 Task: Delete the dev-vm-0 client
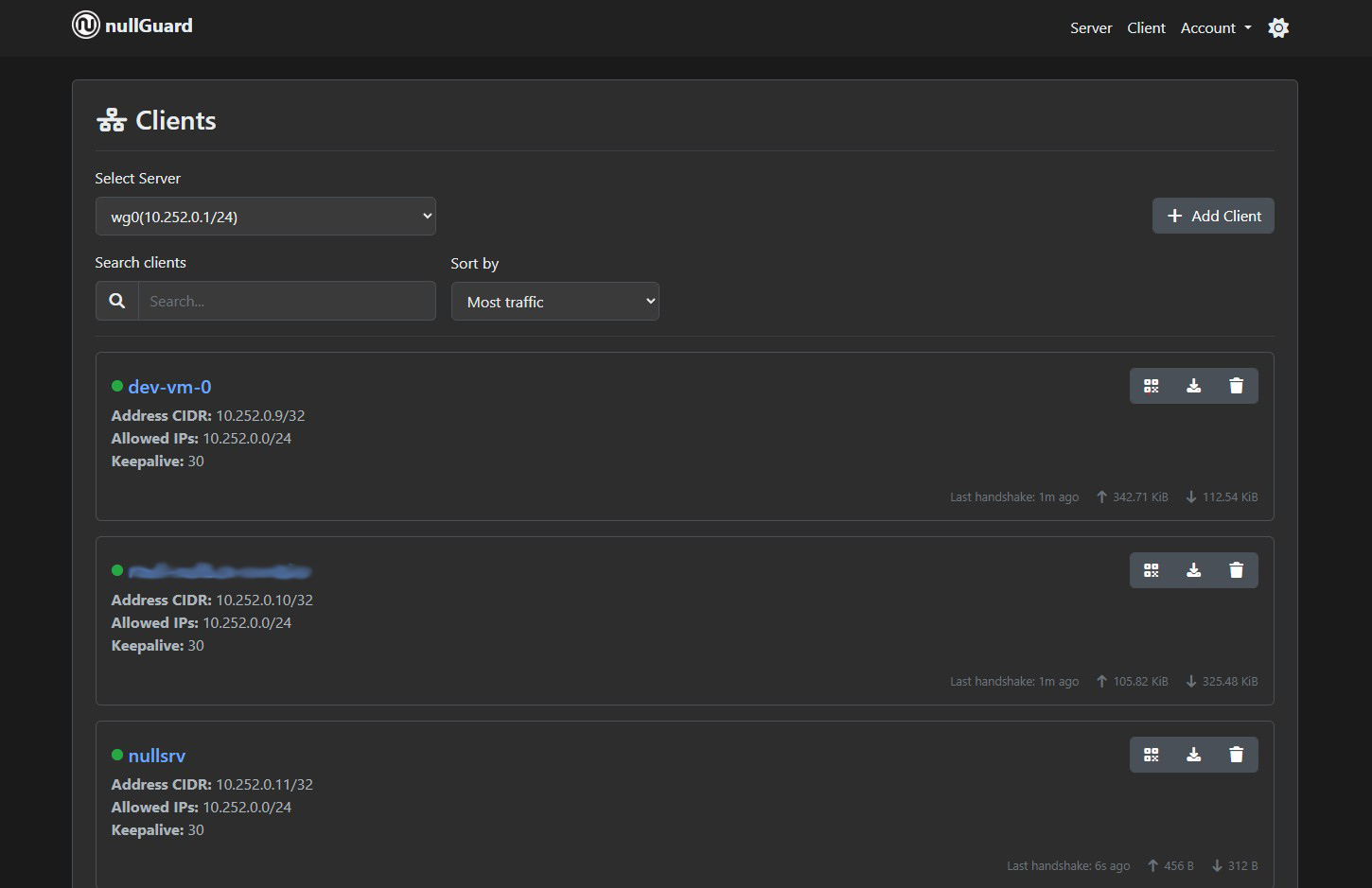[x=1236, y=386]
